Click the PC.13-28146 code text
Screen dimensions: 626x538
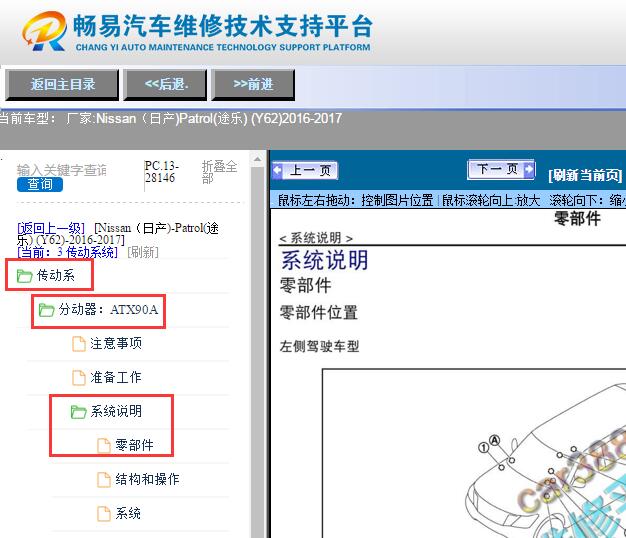click(162, 172)
